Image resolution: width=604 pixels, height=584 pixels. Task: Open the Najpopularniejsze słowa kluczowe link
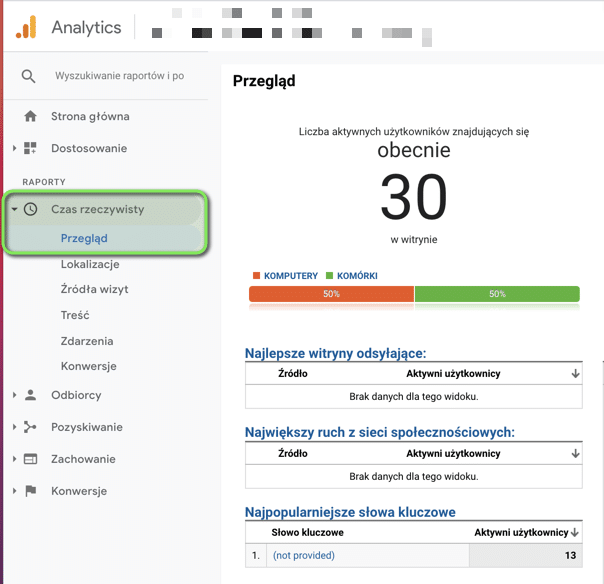click(x=350, y=512)
